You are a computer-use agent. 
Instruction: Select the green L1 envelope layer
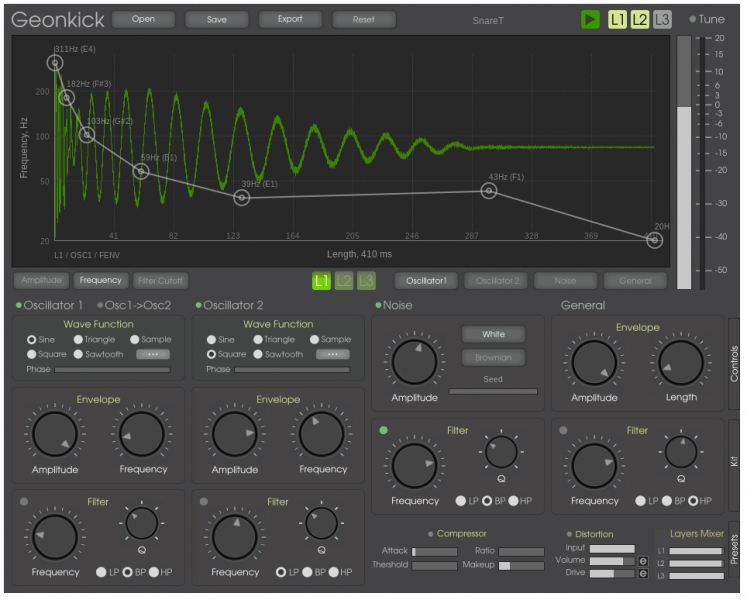click(322, 281)
